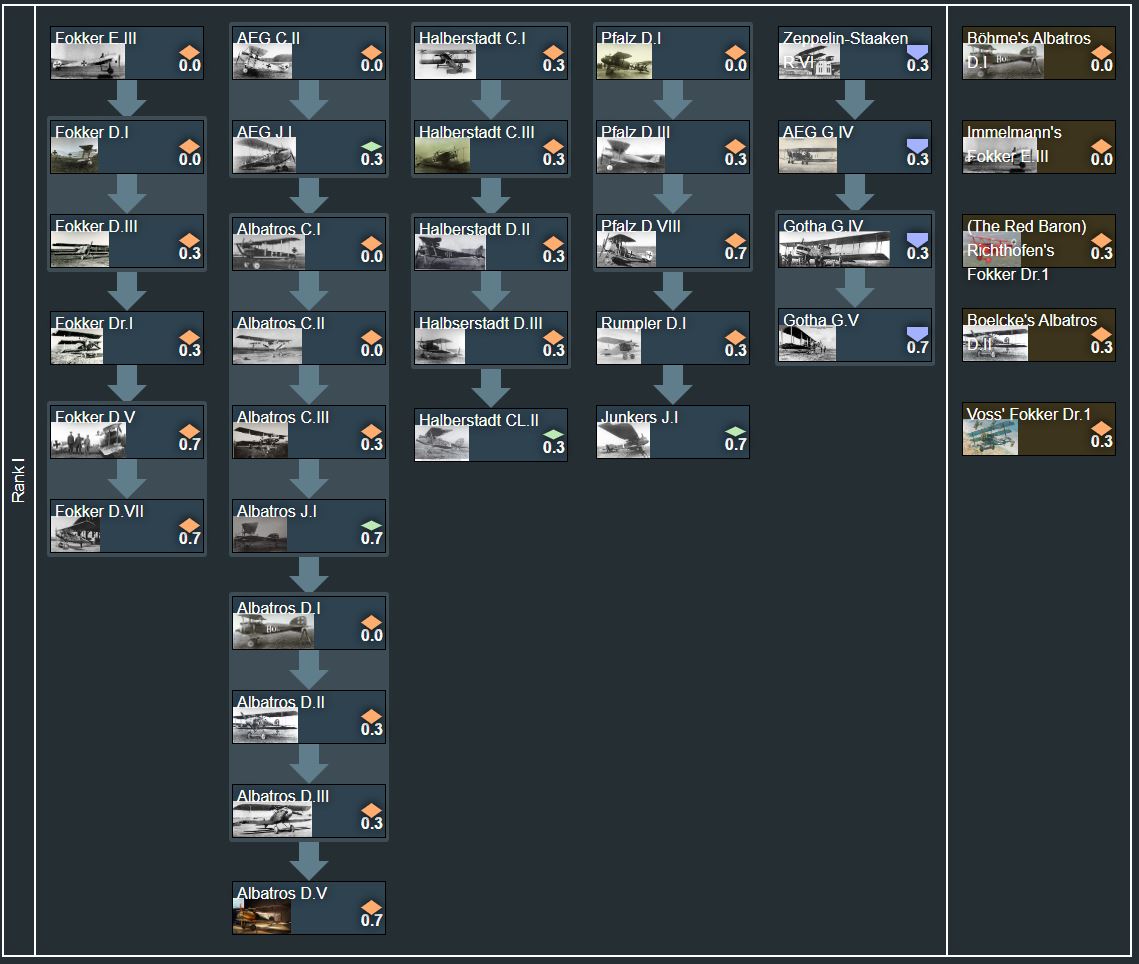This screenshot has height=964, width=1139.
Task: Open the Fokker D.VII card
Action: pyautogui.click(x=127, y=526)
